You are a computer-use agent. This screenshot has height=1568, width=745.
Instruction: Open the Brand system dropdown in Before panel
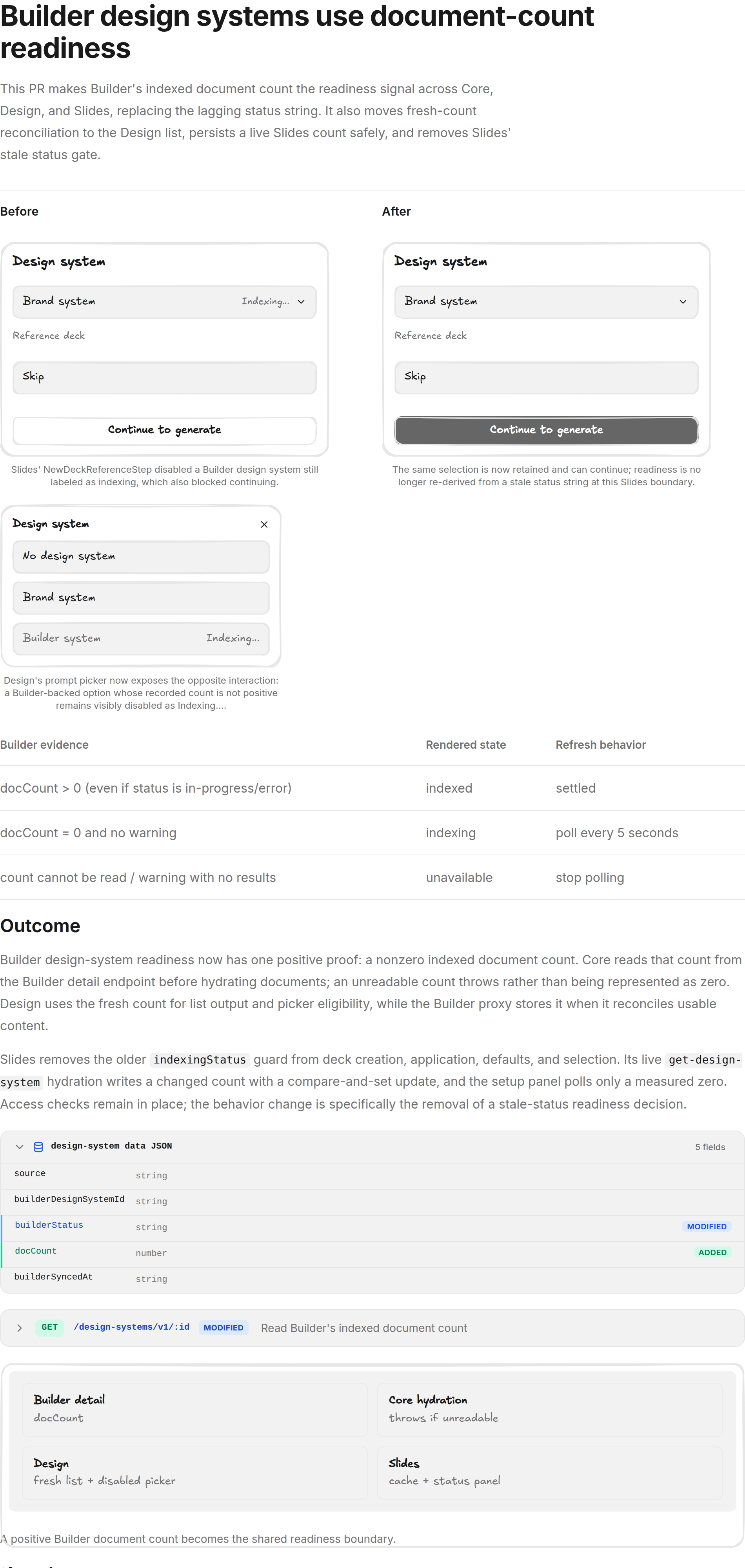click(x=164, y=302)
